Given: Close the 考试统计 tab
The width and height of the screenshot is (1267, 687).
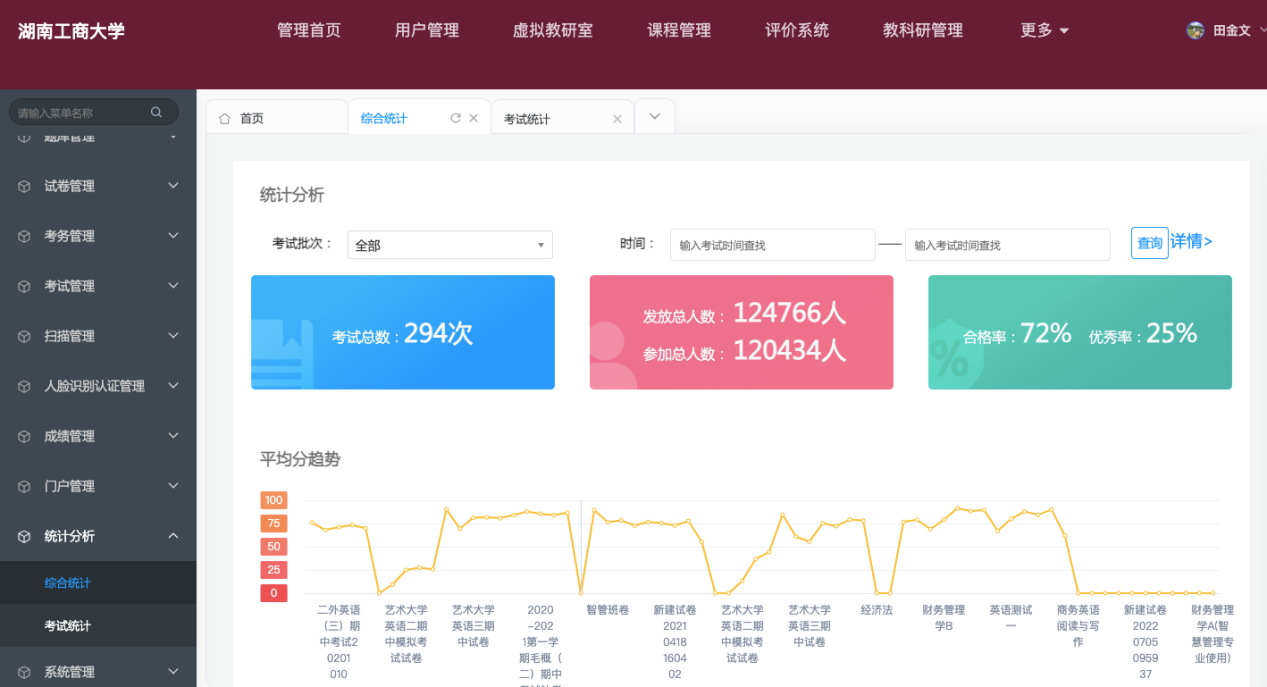Looking at the screenshot, I should (617, 119).
